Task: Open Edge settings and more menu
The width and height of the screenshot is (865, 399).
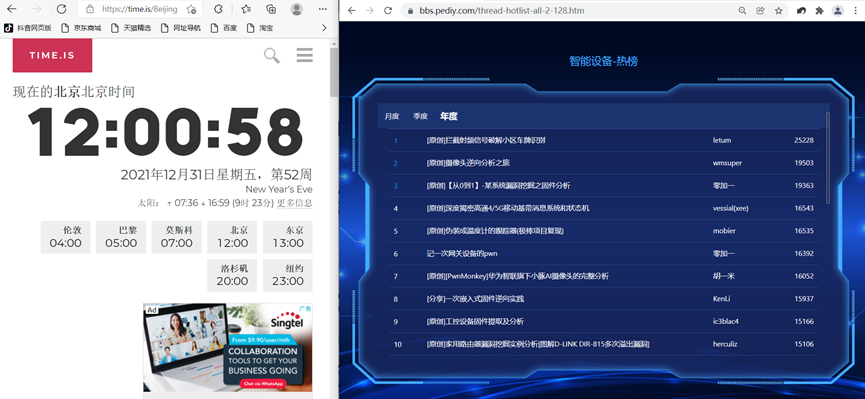Action: (x=323, y=9)
